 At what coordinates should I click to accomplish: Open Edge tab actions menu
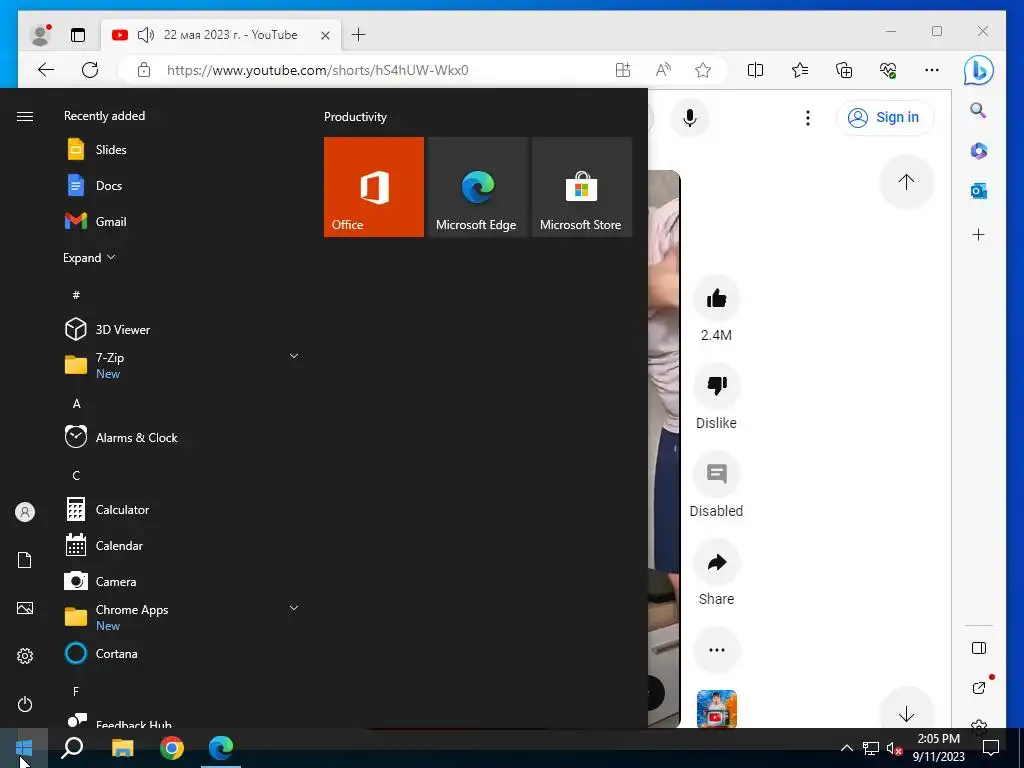click(78, 35)
